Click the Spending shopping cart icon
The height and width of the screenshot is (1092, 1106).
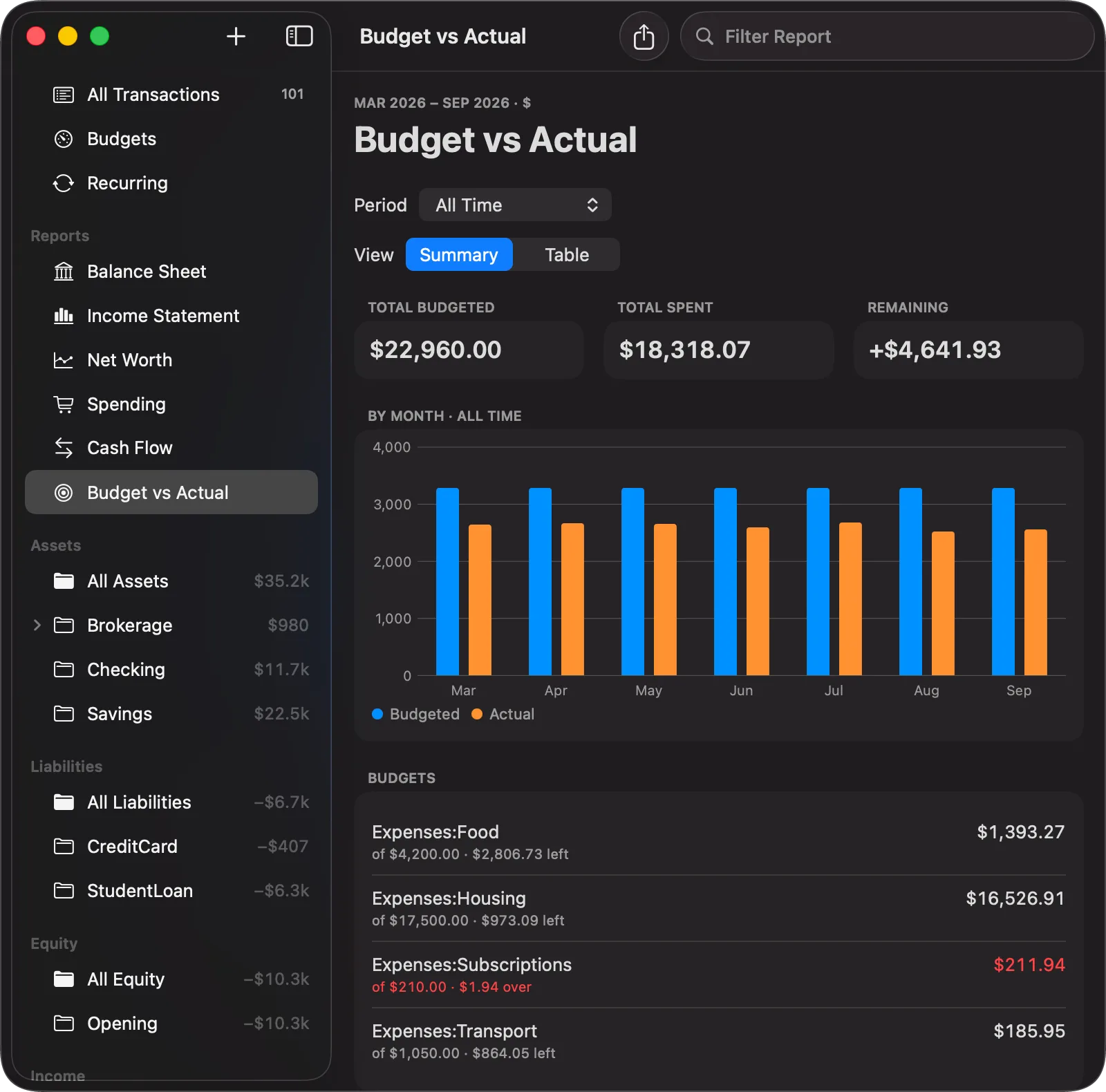pos(64,404)
